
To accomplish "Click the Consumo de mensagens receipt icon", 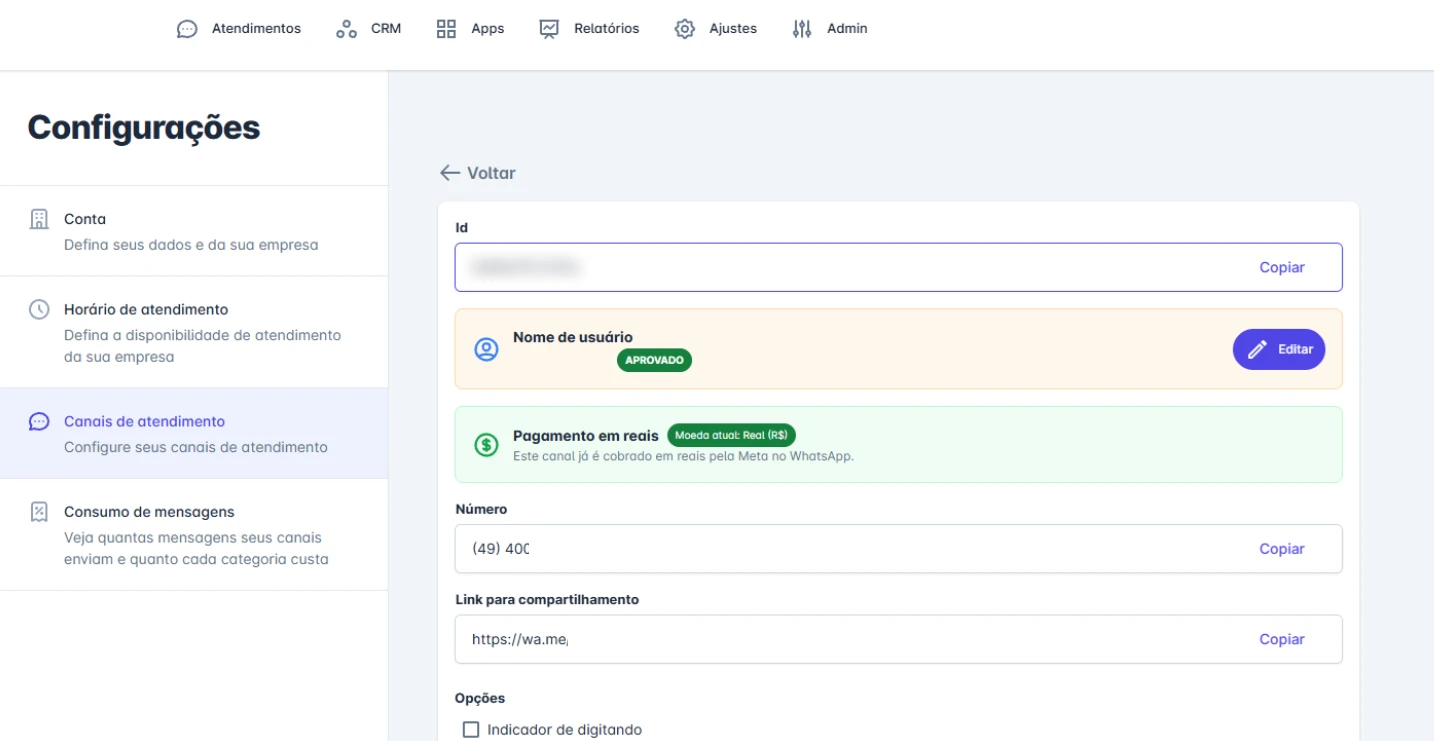I will click(39, 512).
